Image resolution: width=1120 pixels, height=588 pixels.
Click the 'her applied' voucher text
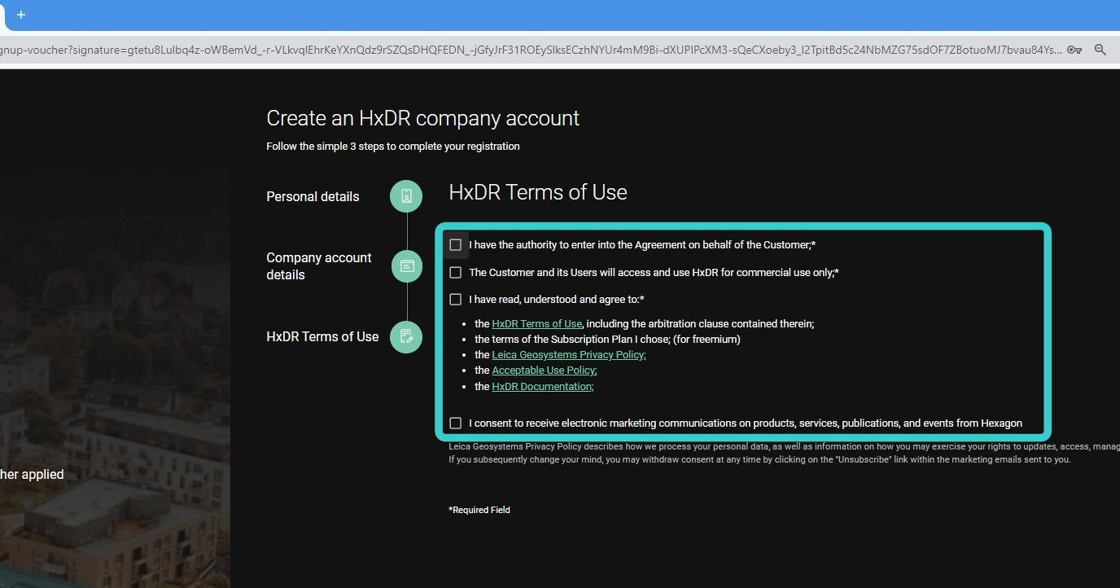(x=31, y=474)
